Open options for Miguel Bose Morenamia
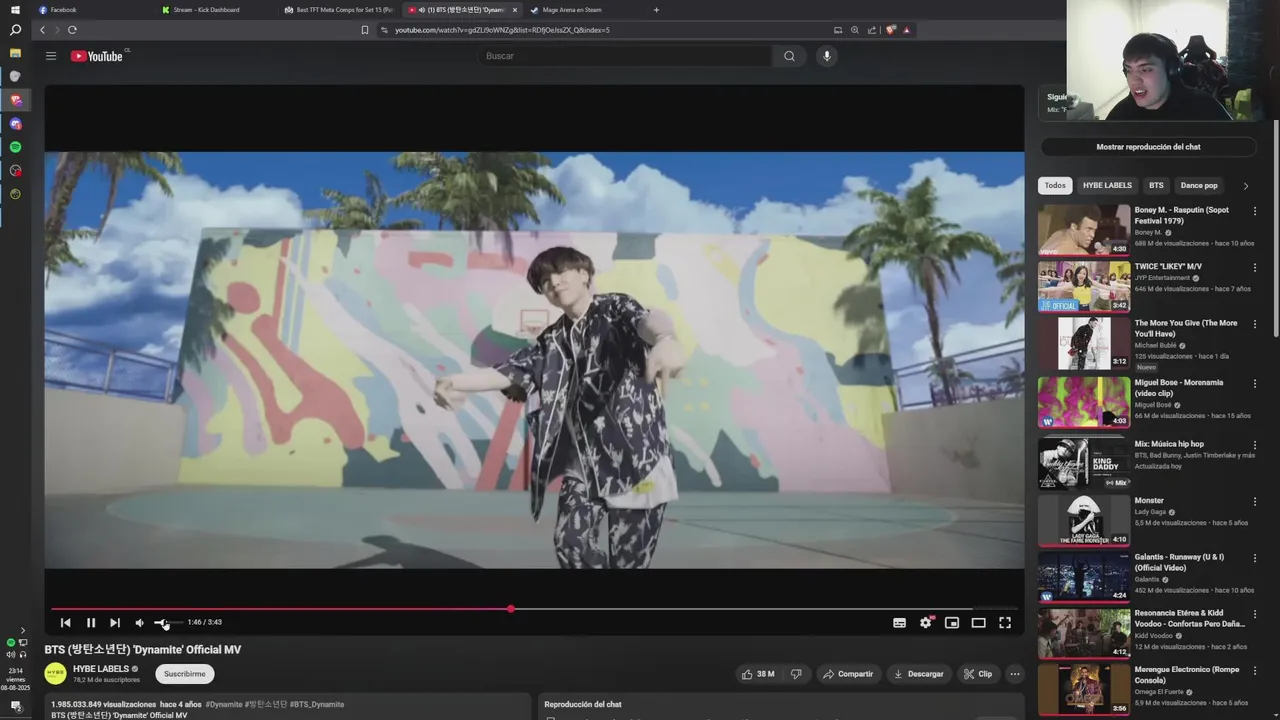The image size is (1280, 720). (x=1254, y=384)
